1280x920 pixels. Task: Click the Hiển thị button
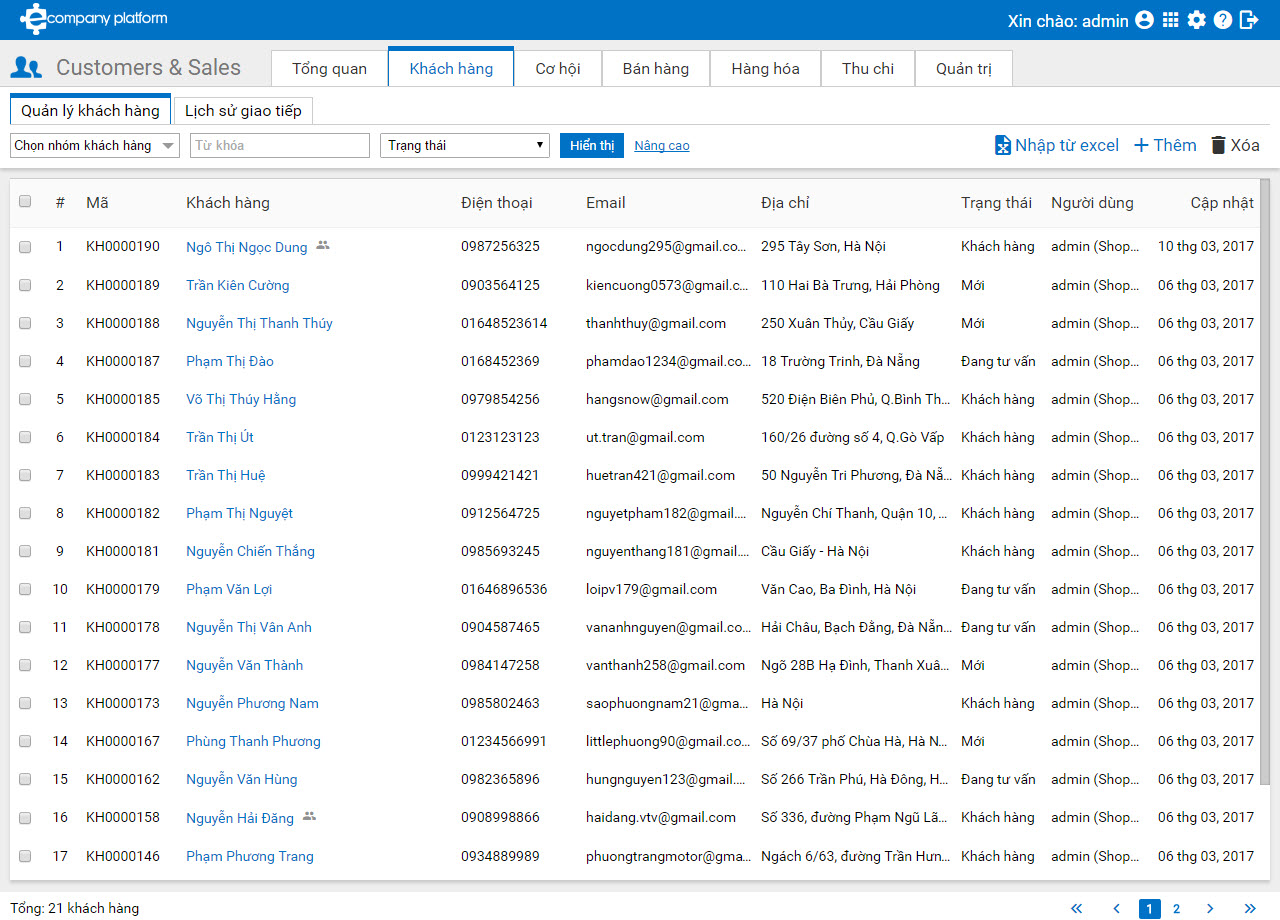(x=592, y=145)
